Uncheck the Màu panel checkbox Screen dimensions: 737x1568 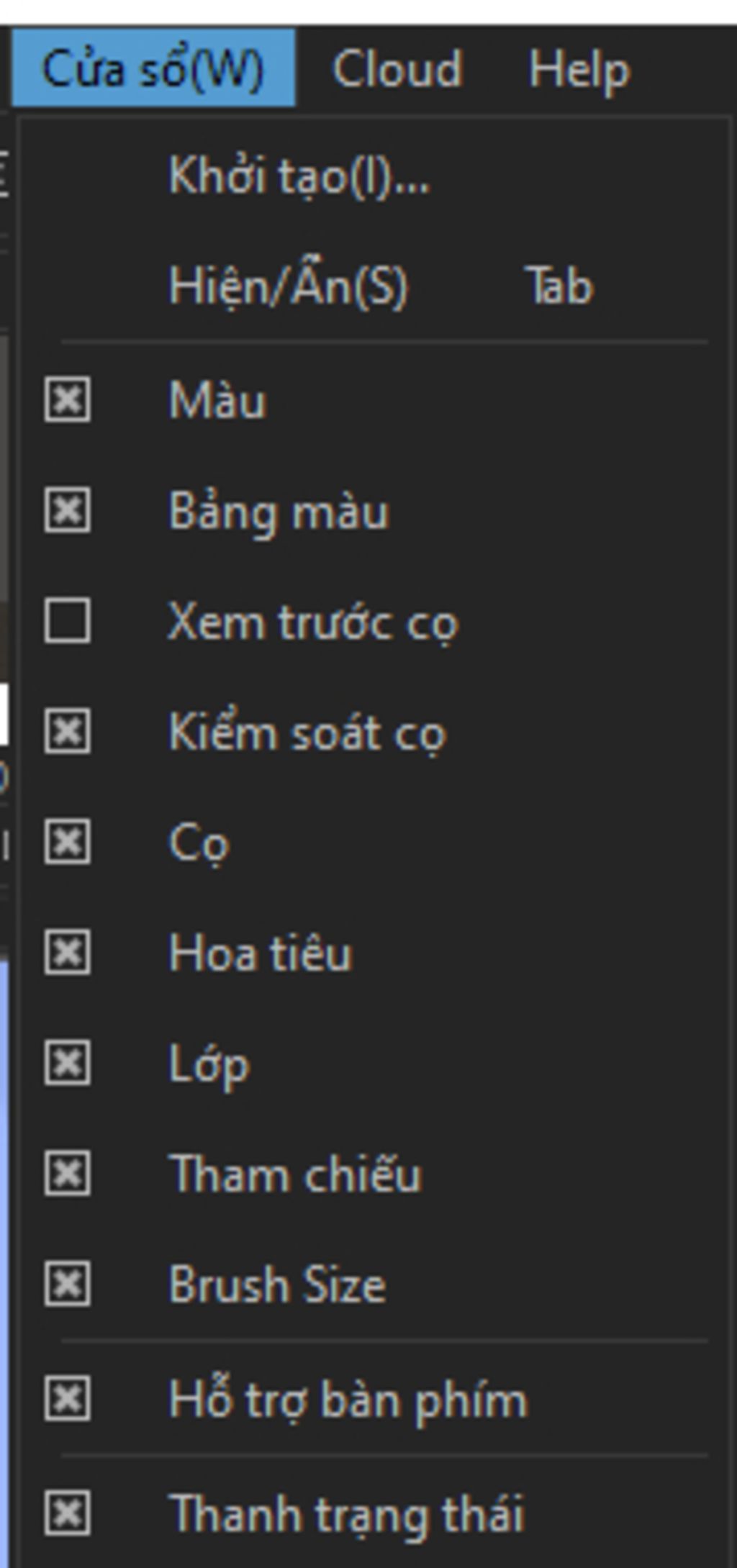pos(67,399)
